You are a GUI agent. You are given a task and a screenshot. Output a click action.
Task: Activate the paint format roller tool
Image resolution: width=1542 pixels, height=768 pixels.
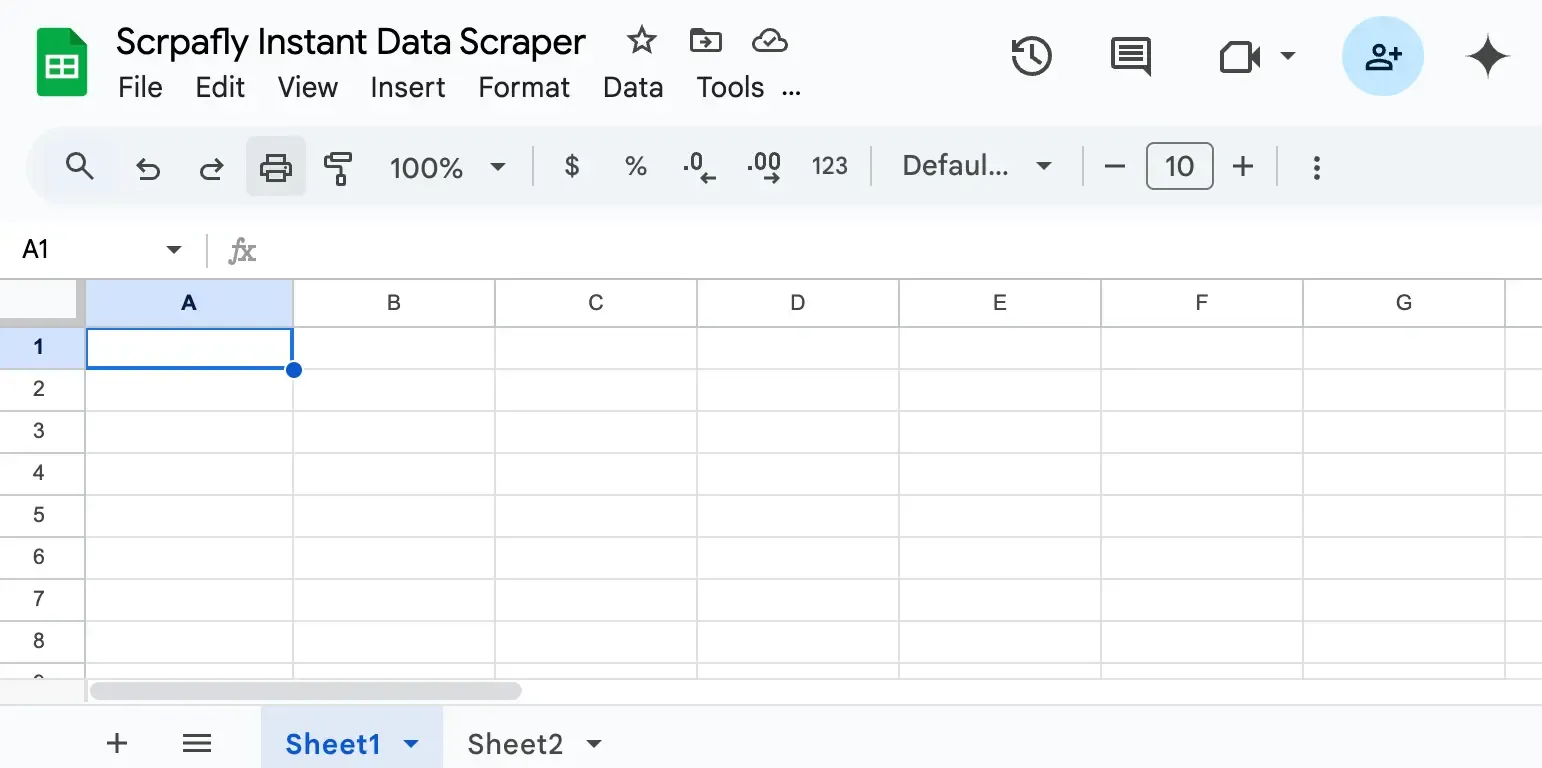click(x=338, y=167)
